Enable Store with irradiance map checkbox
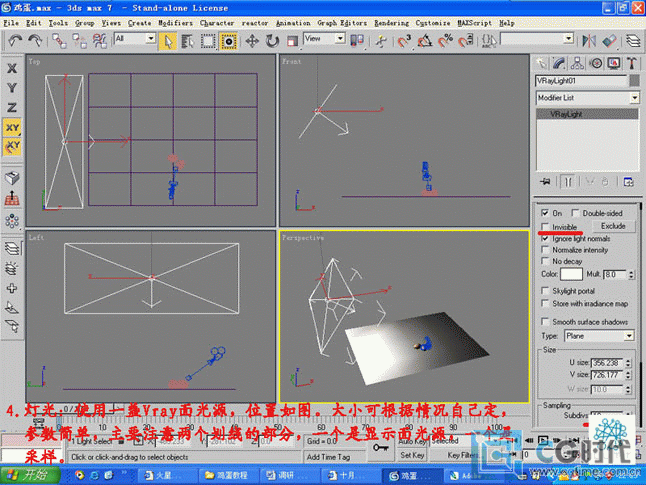Viewport: 646px width, 485px height. click(x=545, y=304)
